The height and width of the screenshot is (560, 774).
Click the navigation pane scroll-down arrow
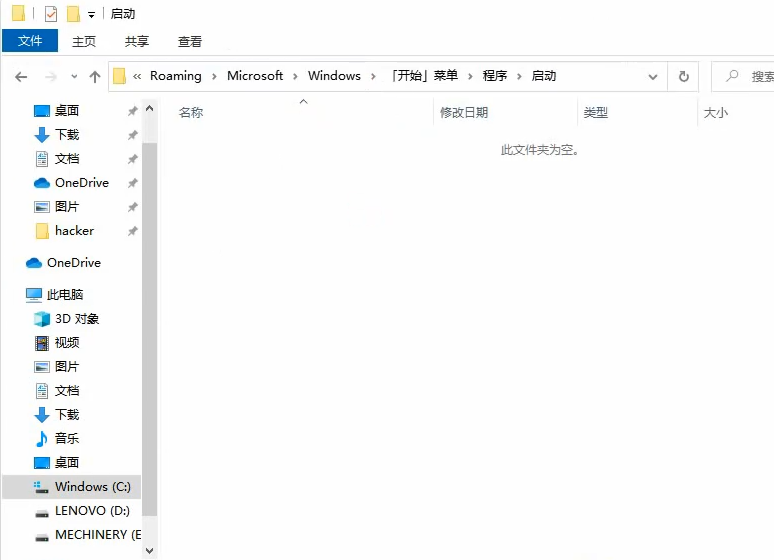click(x=150, y=551)
